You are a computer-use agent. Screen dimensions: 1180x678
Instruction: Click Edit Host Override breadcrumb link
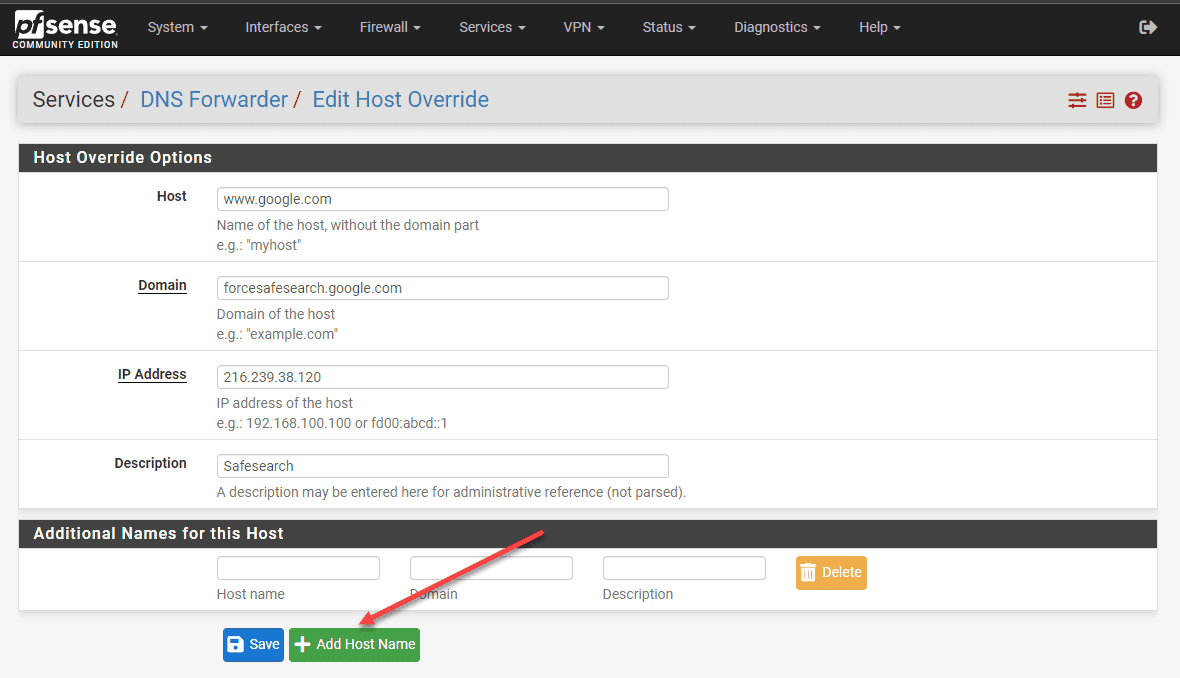[x=400, y=99]
